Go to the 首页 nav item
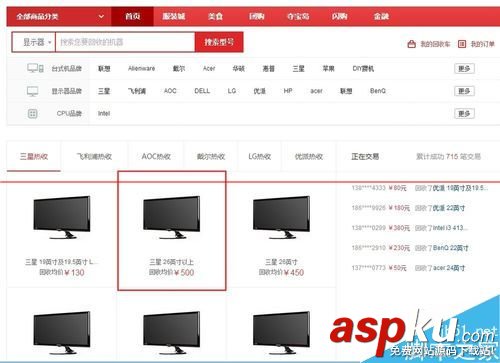 [132, 16]
